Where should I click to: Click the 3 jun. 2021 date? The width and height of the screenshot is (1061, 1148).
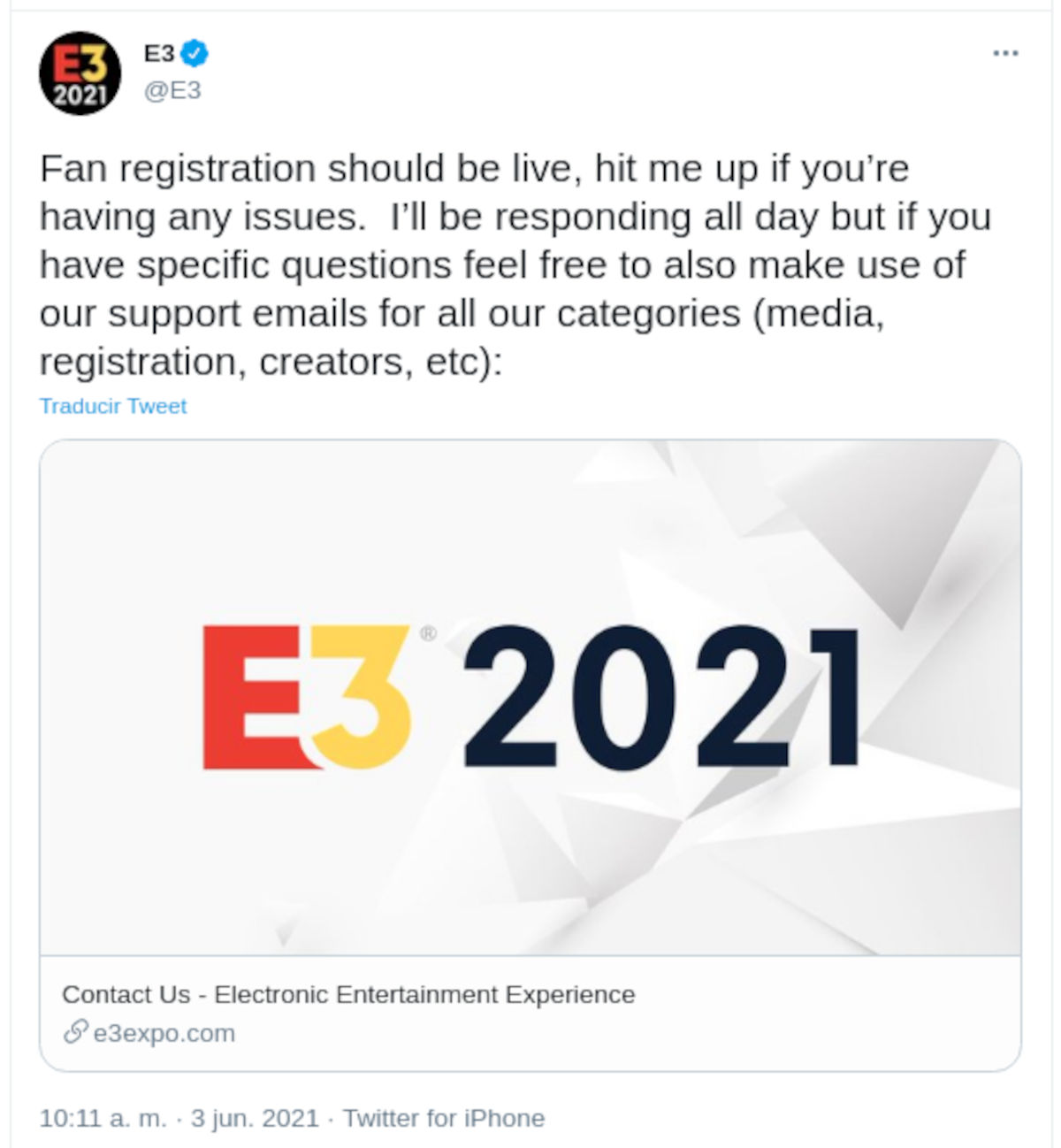[255, 1118]
